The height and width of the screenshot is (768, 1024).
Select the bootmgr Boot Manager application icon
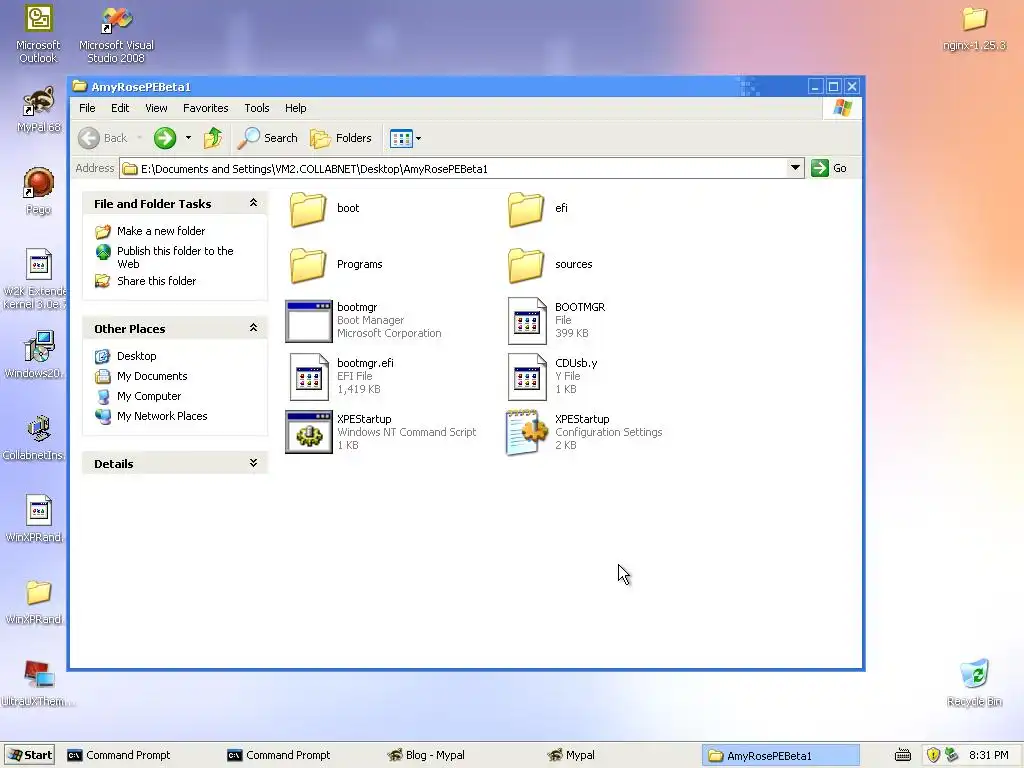tap(309, 321)
